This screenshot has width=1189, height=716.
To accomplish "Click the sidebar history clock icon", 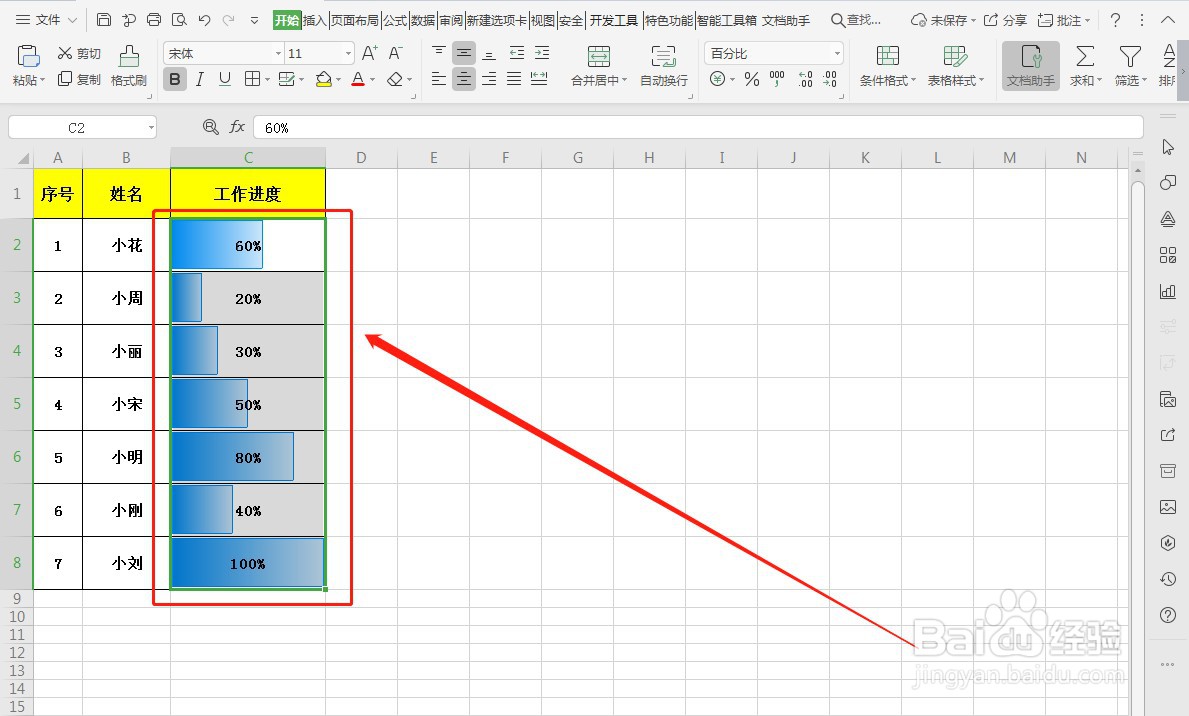I will point(1168,579).
